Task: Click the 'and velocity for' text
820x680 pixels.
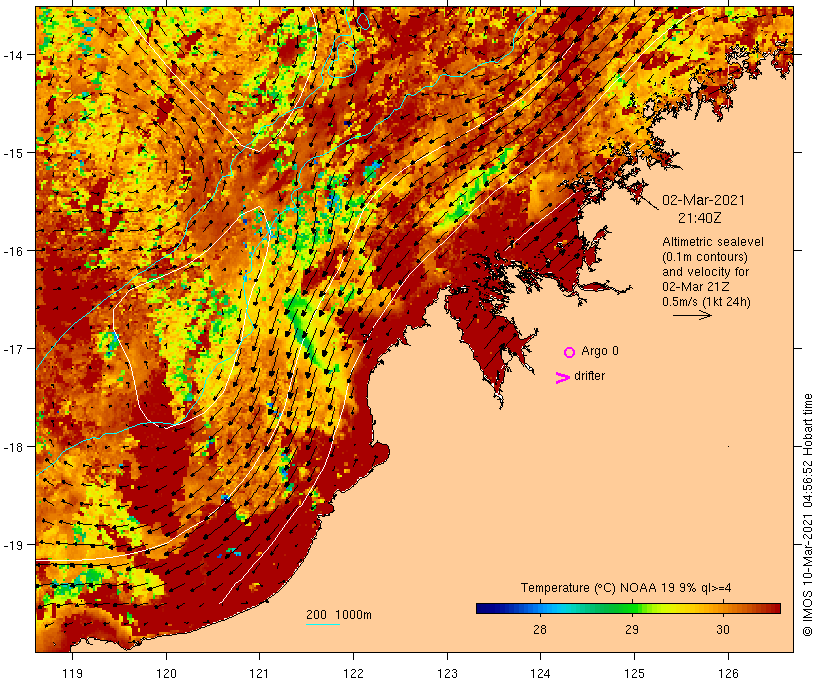Action: [705, 271]
